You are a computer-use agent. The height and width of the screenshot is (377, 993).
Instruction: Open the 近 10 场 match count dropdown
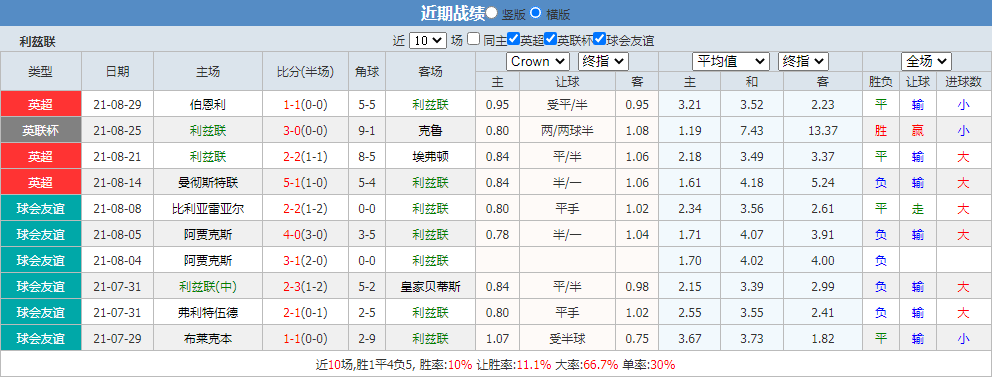(428, 41)
